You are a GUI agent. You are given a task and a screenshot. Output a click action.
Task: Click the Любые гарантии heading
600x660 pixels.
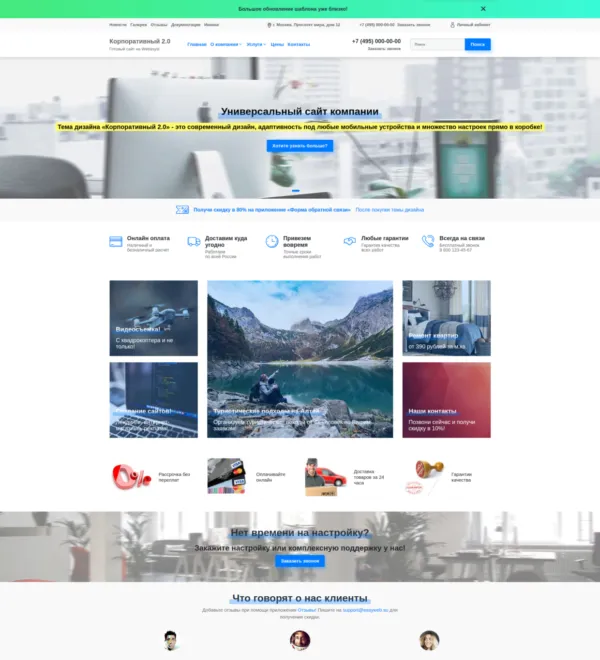(x=384, y=238)
